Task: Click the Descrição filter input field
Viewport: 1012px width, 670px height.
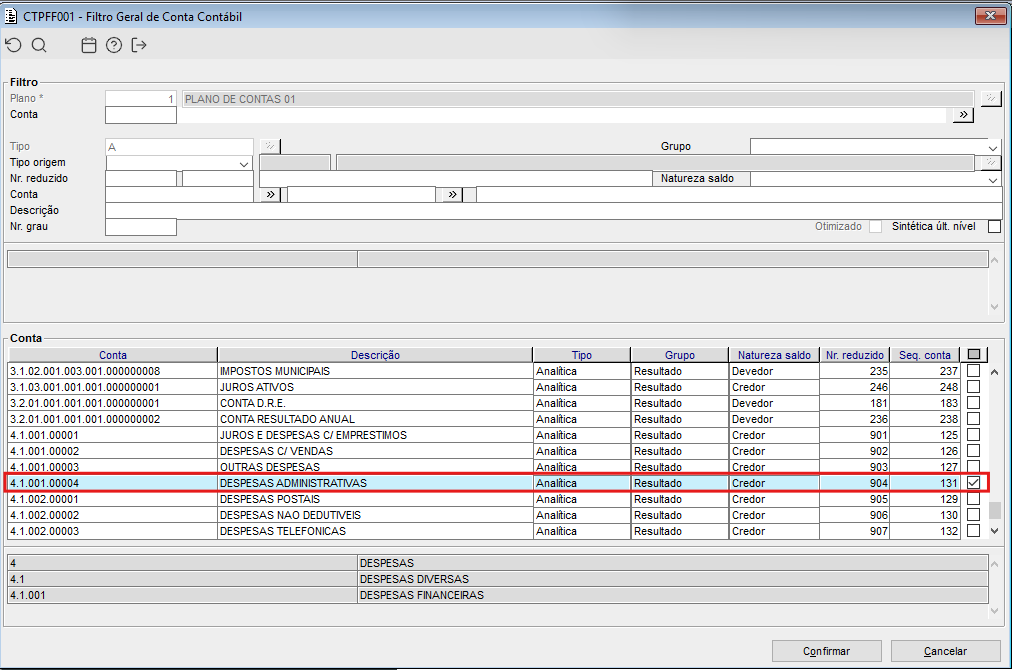Action: [554, 210]
